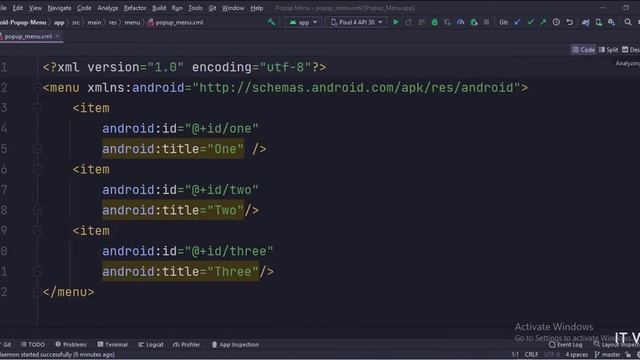Click the menu breadcrumb in navigation bar
Image resolution: width=640 pixels, height=360 pixels.
[132, 22]
